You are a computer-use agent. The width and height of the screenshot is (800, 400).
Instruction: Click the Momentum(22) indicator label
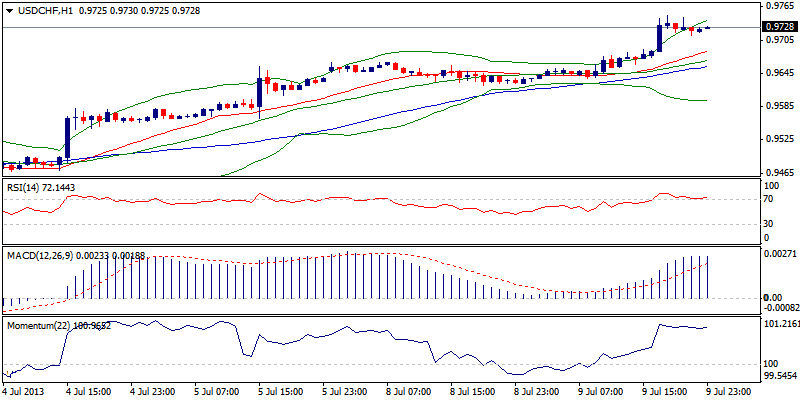point(36,326)
